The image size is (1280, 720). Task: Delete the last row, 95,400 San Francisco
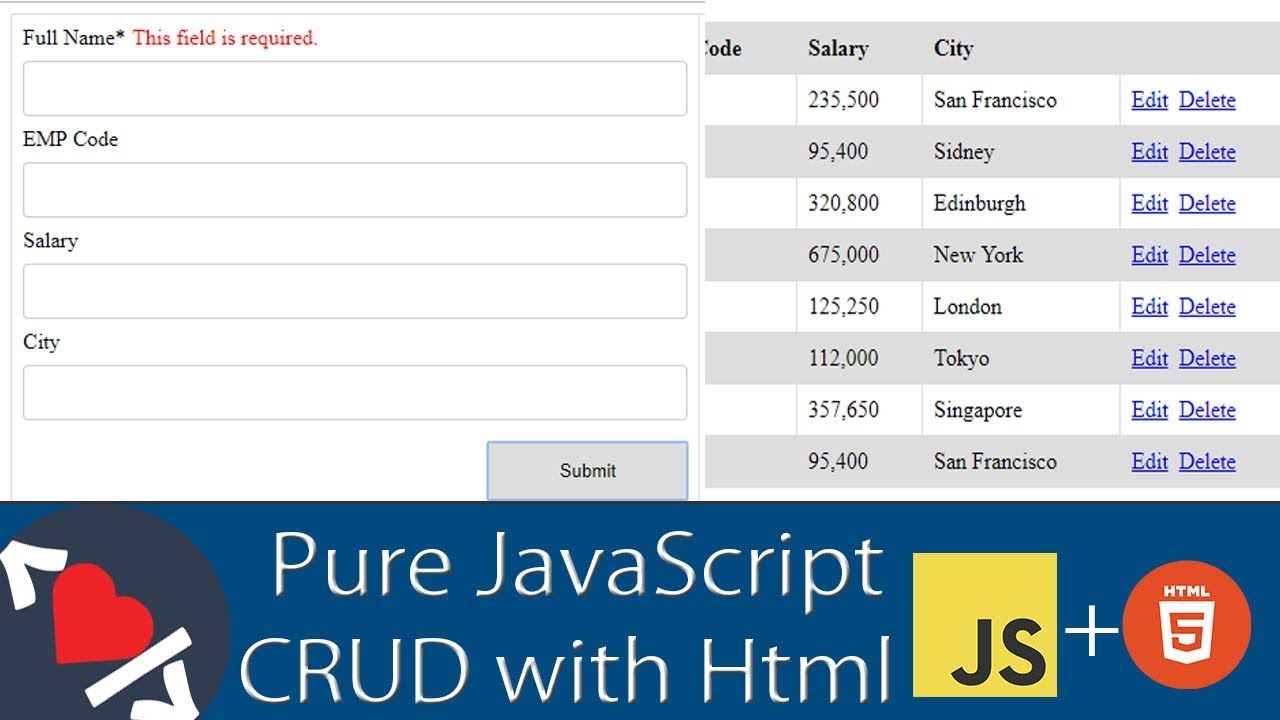point(1207,462)
